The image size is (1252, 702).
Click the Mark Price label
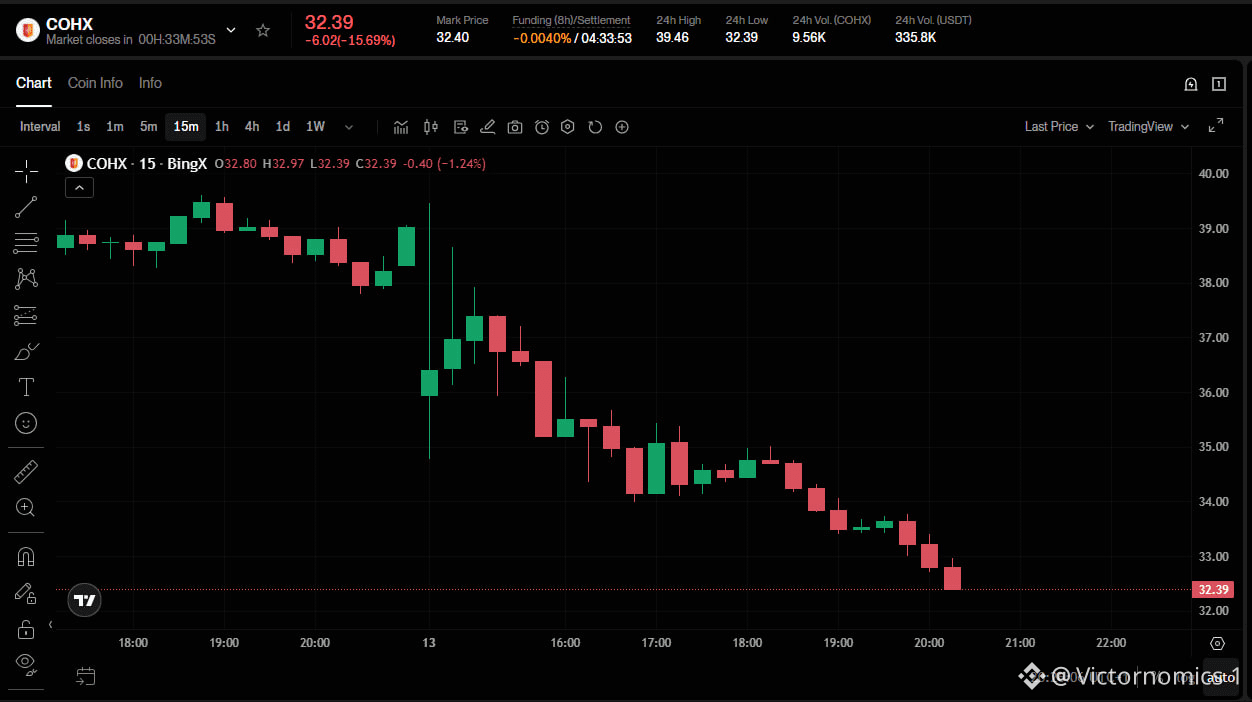(462, 20)
